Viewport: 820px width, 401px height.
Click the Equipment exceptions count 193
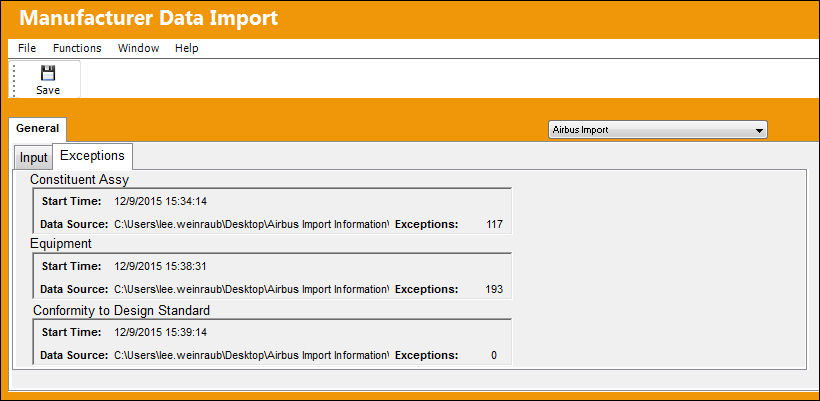click(x=494, y=289)
